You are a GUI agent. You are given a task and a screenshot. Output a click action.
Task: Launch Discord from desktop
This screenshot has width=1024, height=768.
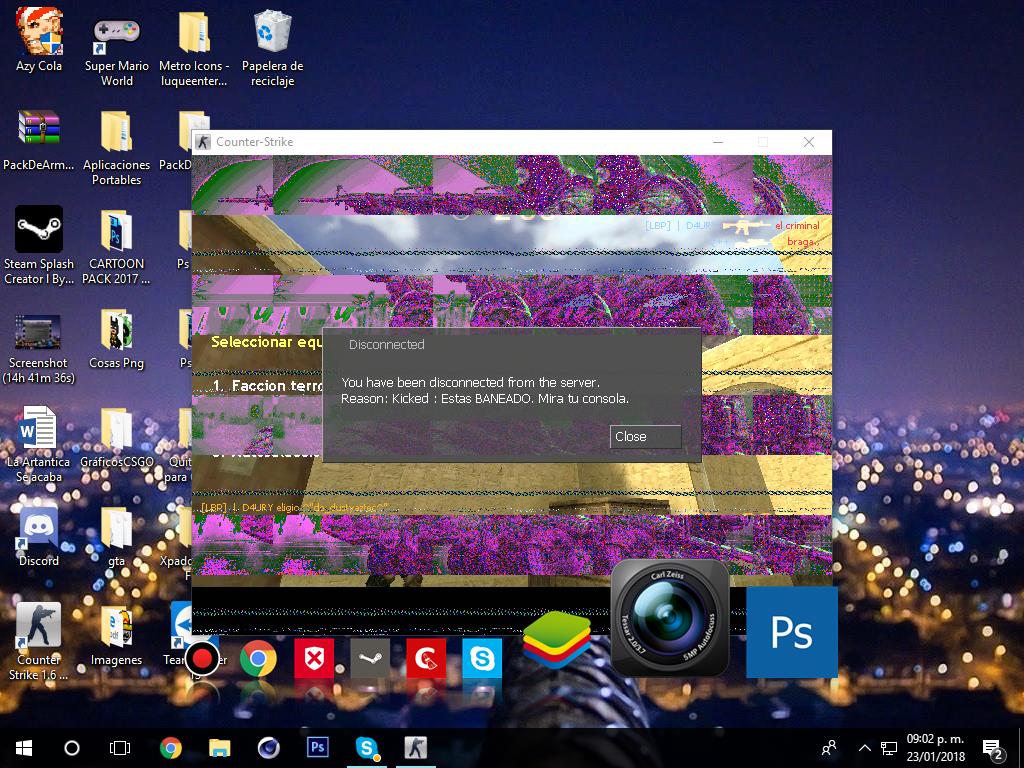[39, 536]
